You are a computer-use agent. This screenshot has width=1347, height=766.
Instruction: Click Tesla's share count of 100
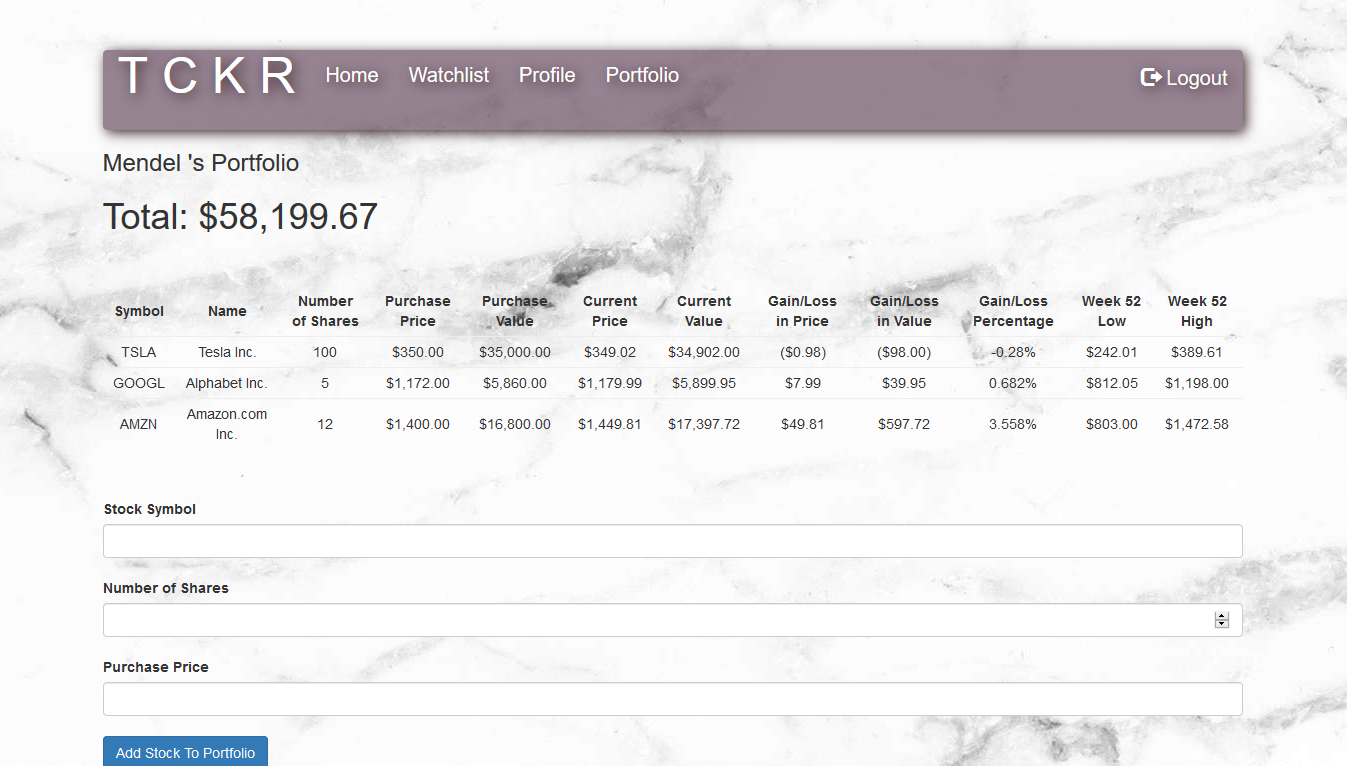point(325,352)
